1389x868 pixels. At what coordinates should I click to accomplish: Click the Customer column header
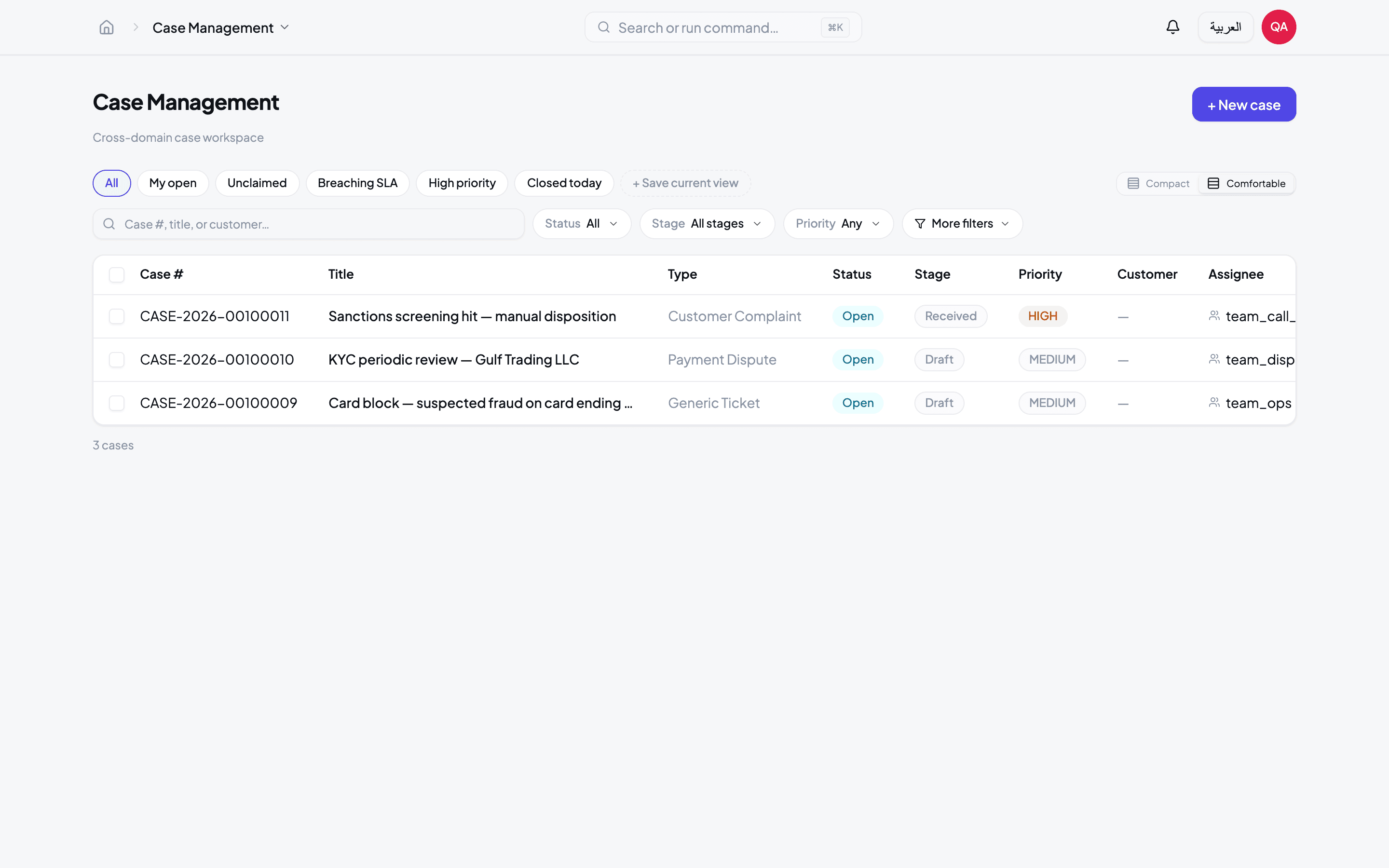pyautogui.click(x=1147, y=274)
